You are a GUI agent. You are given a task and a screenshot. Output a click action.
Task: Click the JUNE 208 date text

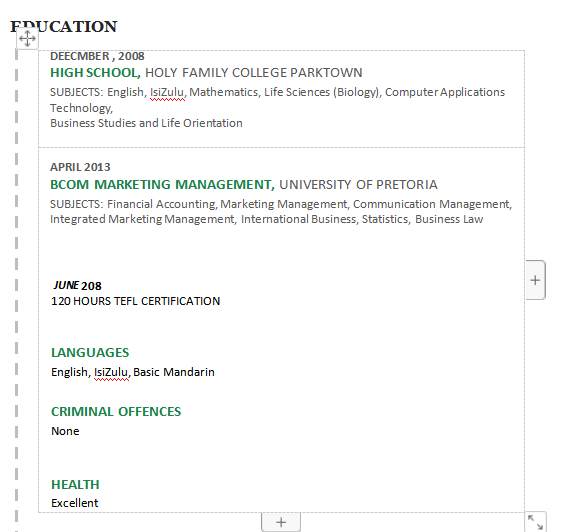(78, 285)
